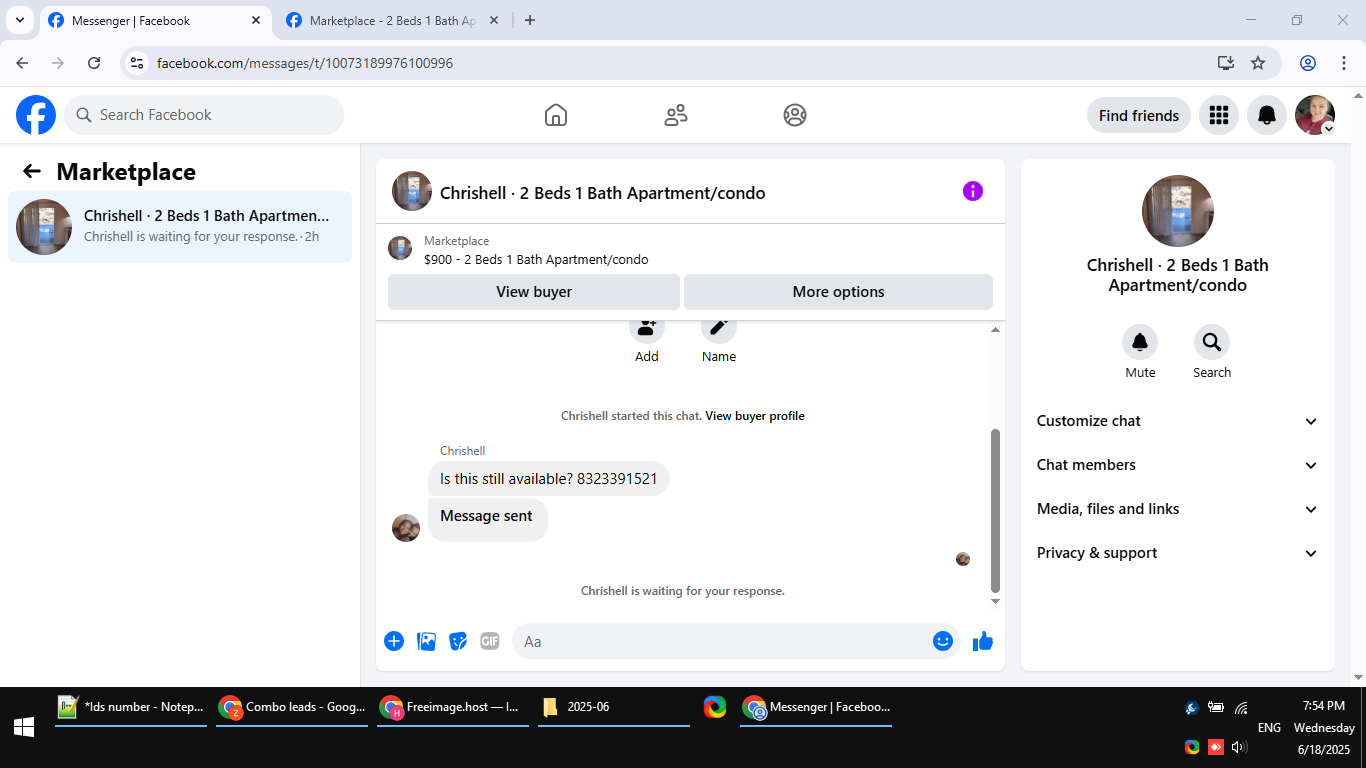Select the Chrishell conversation in the list

[180, 227]
